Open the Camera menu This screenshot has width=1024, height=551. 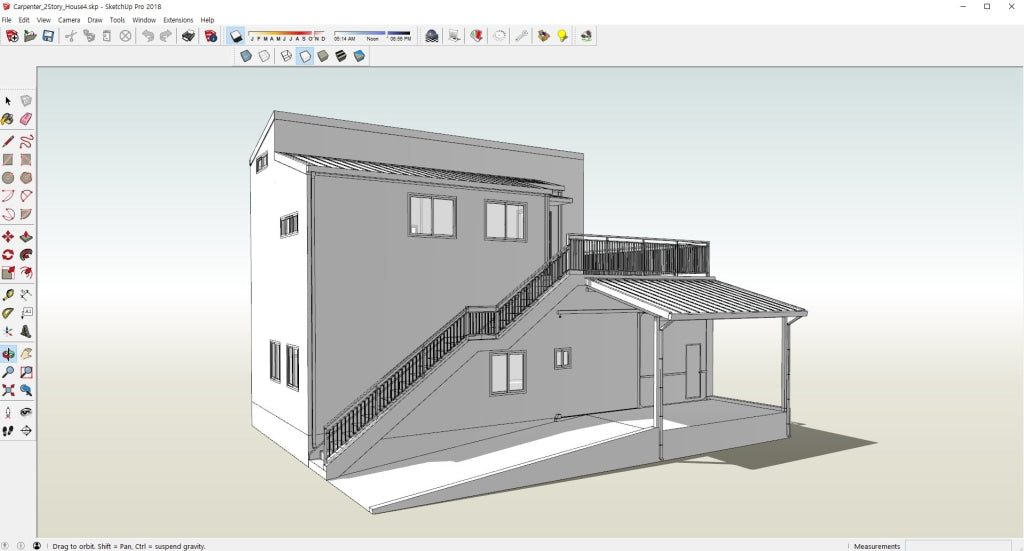click(69, 20)
